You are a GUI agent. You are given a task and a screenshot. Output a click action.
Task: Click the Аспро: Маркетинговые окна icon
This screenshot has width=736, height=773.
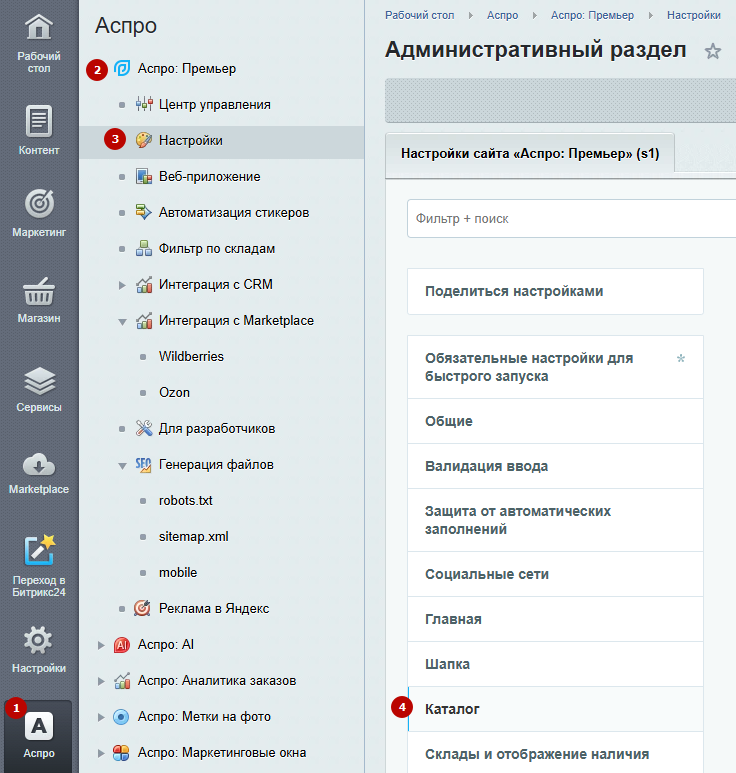pos(121,752)
